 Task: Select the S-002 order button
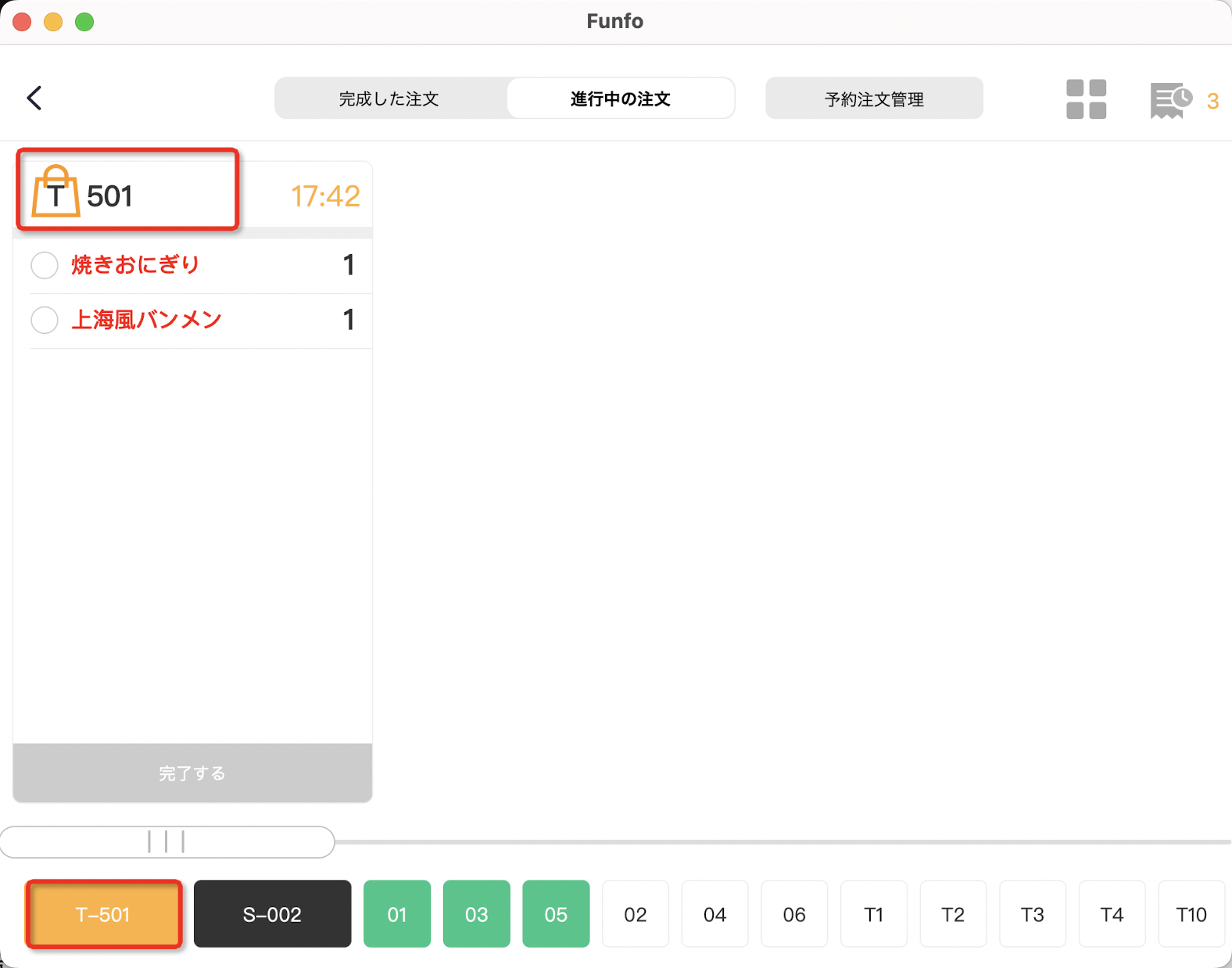click(x=272, y=914)
